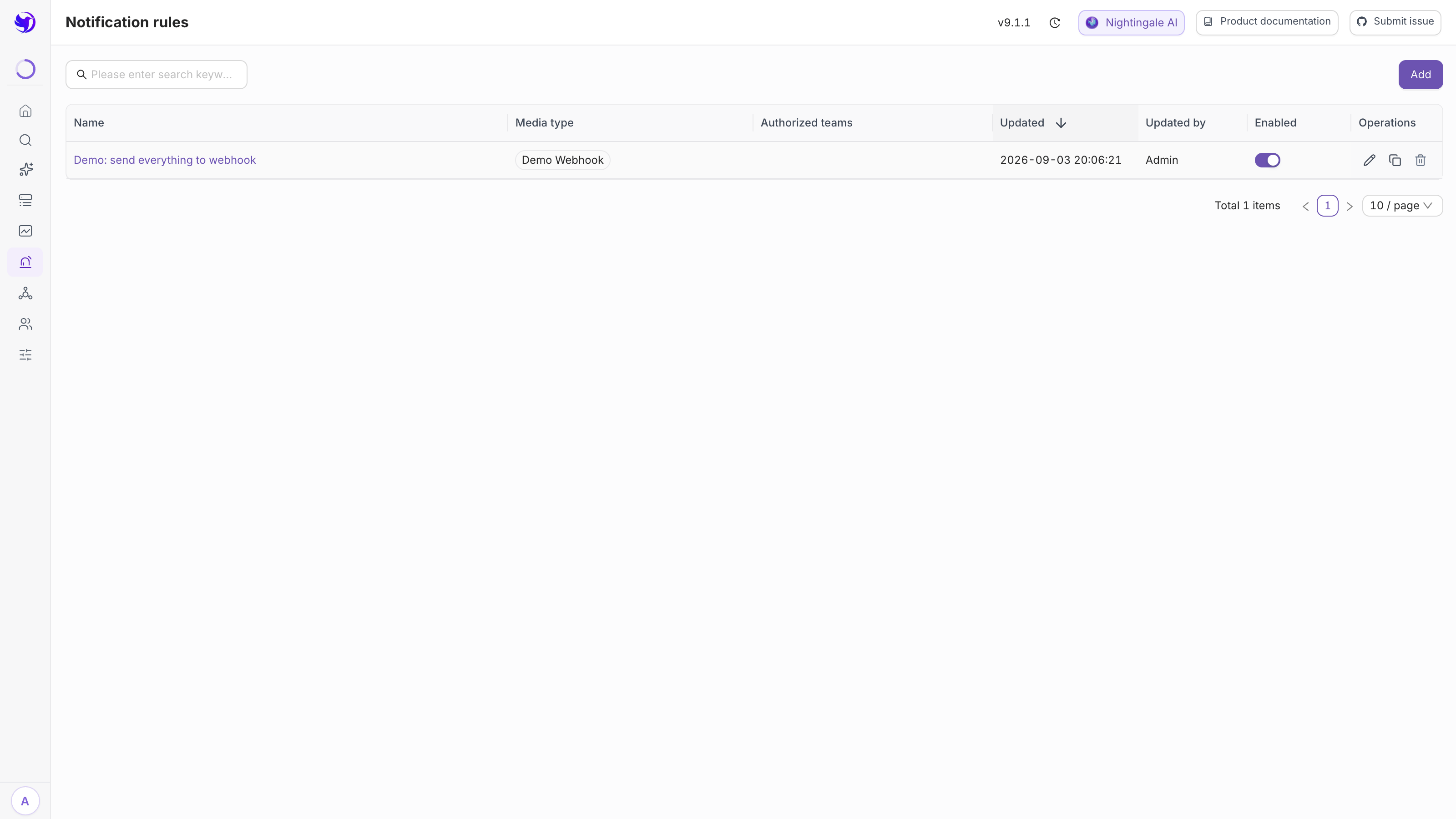Open the Nightingale AI button
This screenshot has width=1456, height=819.
pyautogui.click(x=1131, y=23)
